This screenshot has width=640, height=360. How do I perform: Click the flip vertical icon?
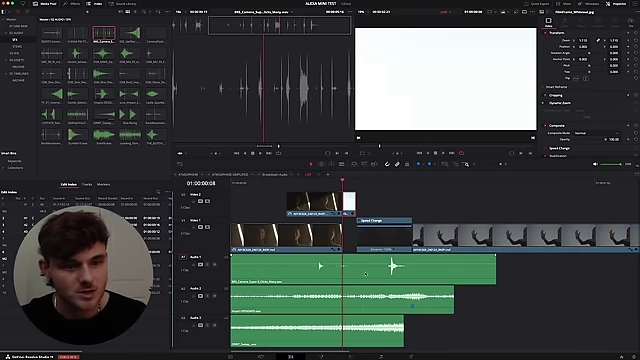[586, 78]
